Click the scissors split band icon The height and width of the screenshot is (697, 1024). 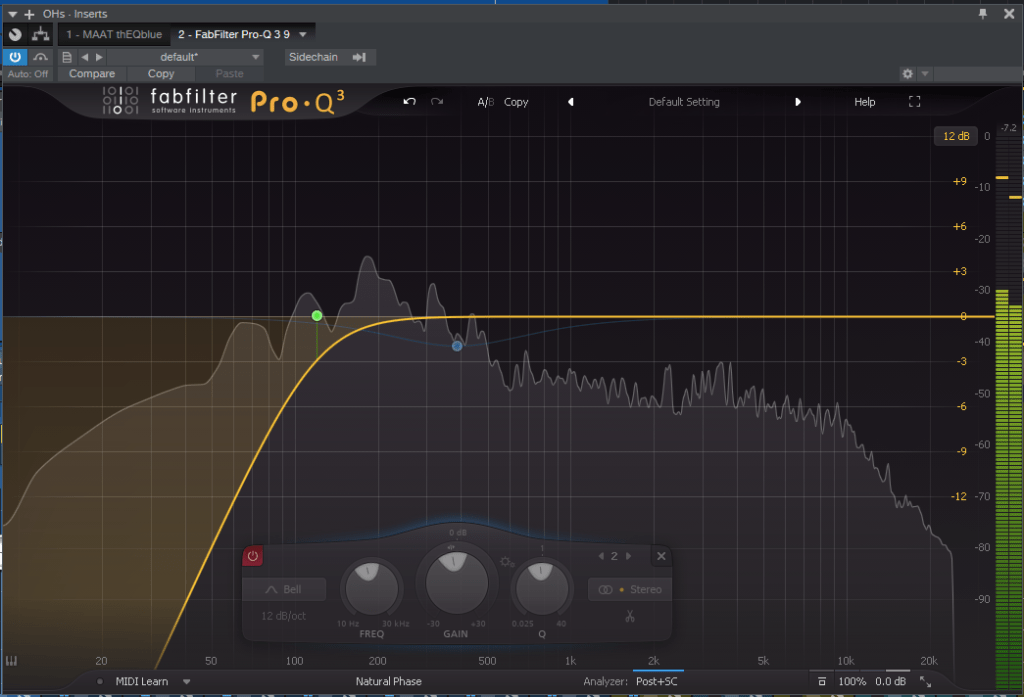pyautogui.click(x=629, y=616)
